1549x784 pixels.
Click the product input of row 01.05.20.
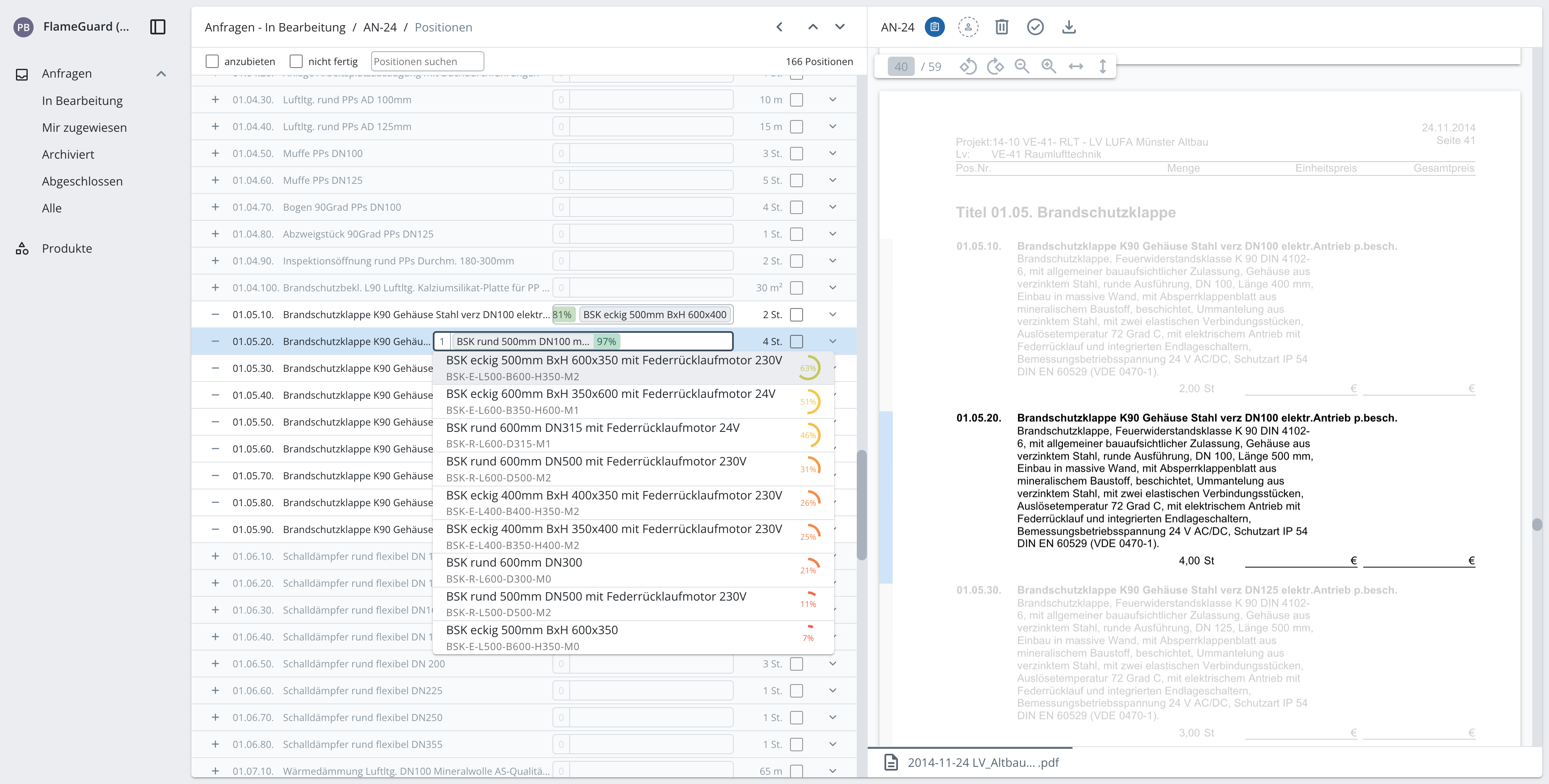coord(583,342)
